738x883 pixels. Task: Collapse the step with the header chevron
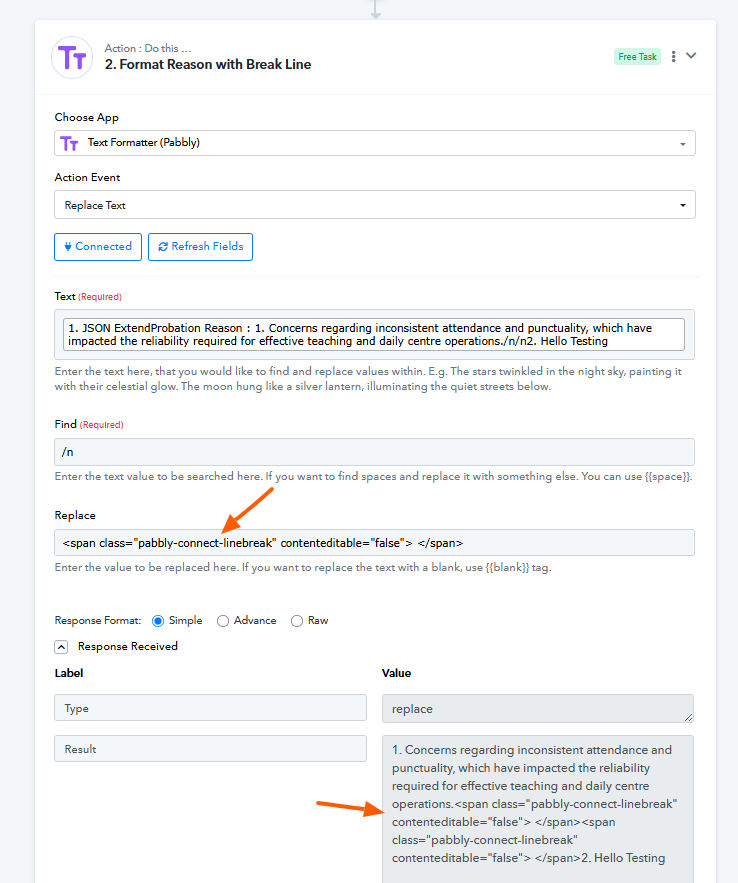pyautogui.click(x=691, y=56)
